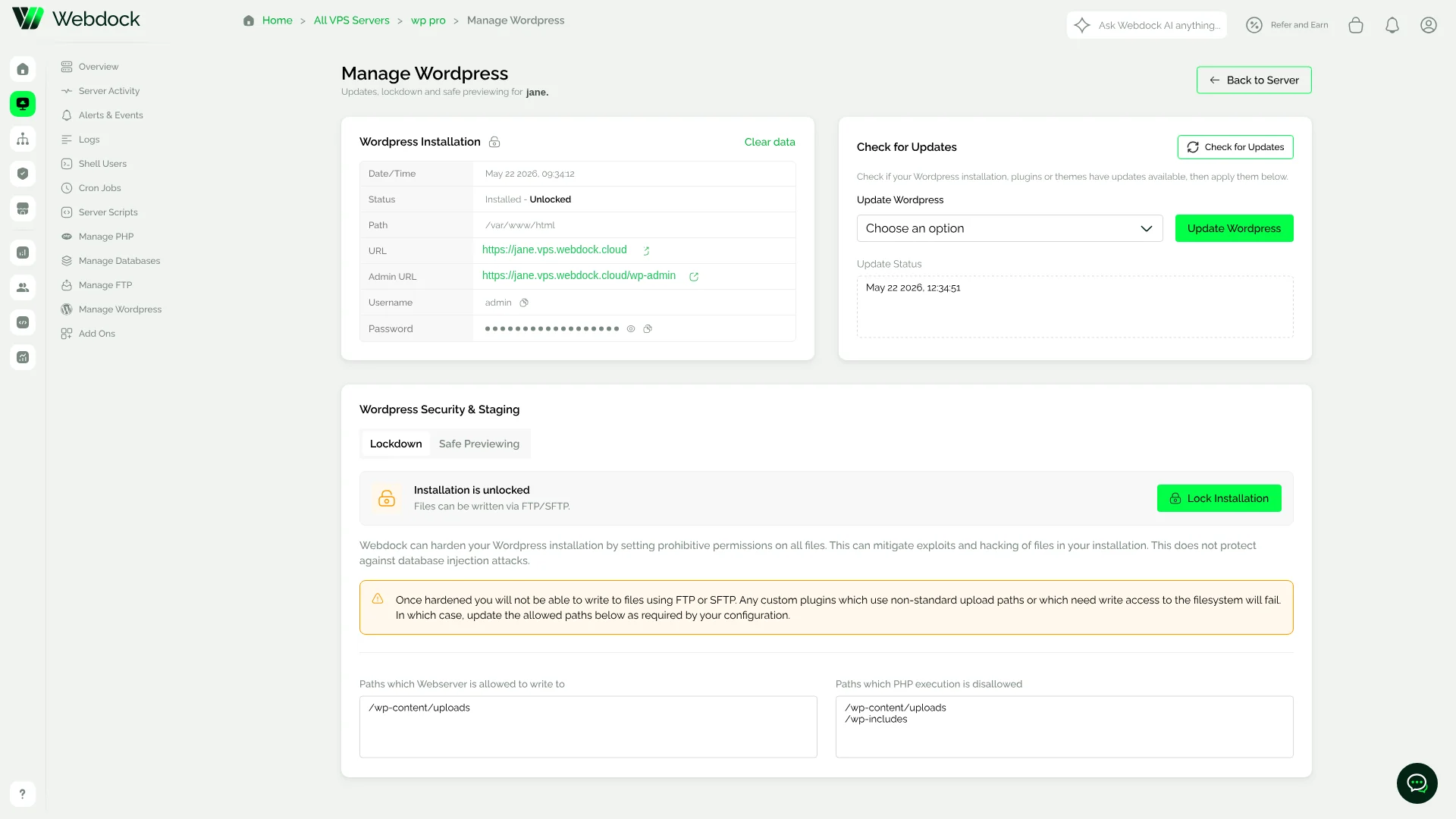Open the home dashboard icon in left rail
The height and width of the screenshot is (819, 1456).
23,69
